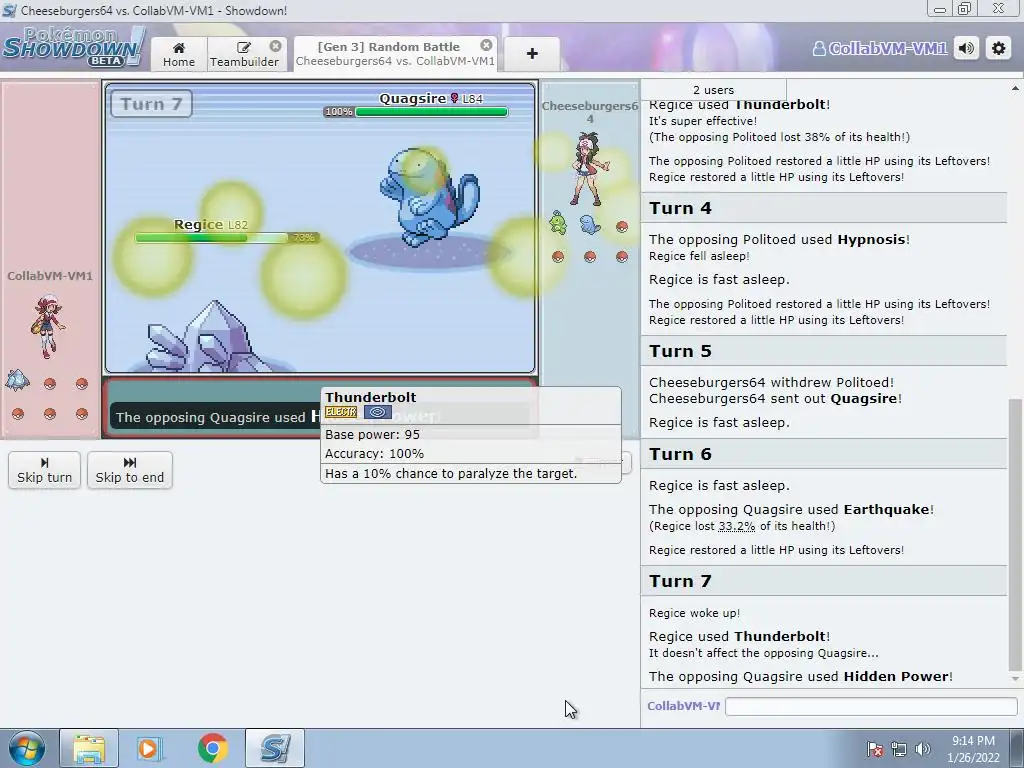
Task: Click opponent's Quagsire team icon
Action: tap(590, 225)
